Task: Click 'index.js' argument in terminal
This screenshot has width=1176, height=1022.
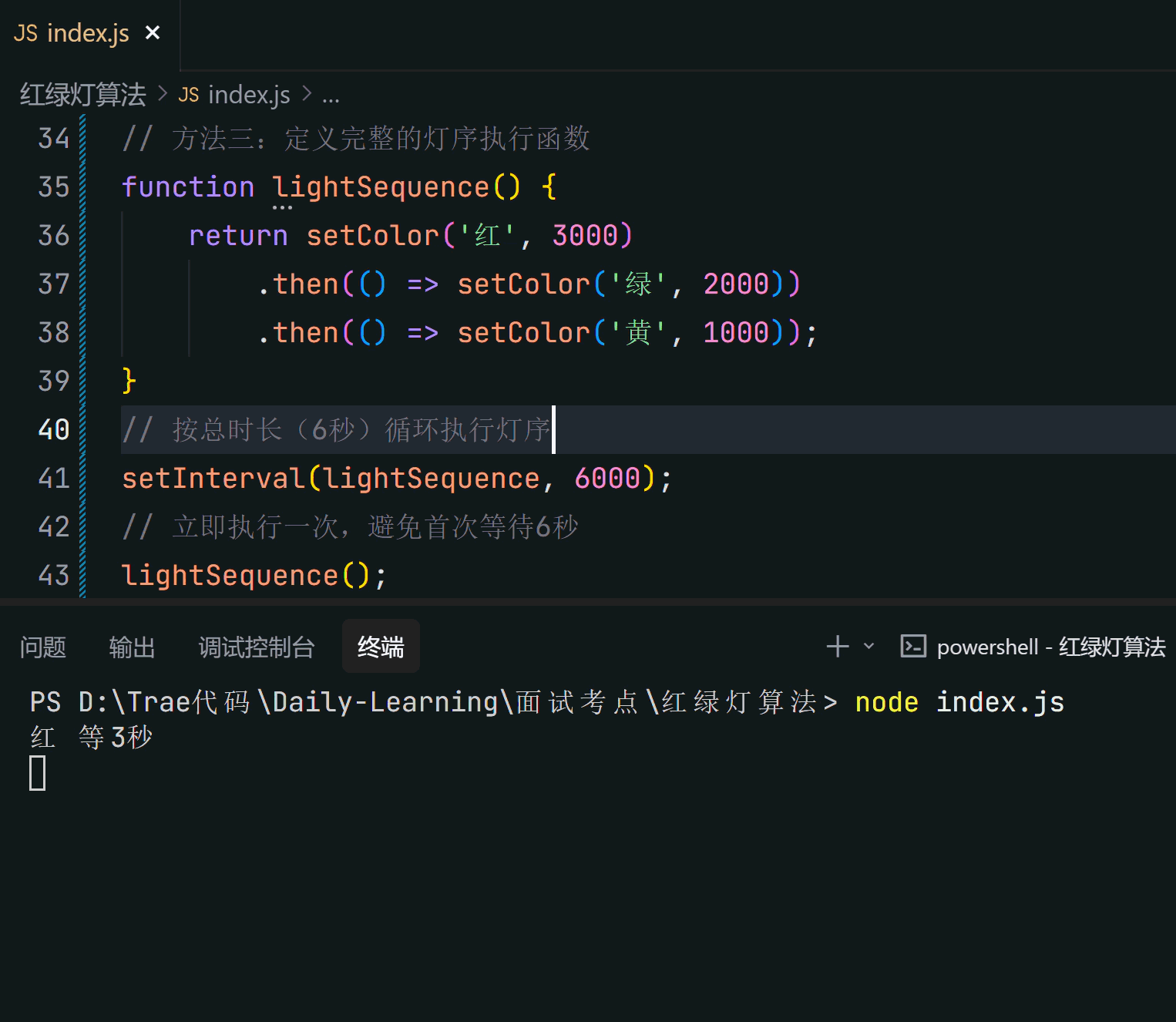Action: 1000,703
